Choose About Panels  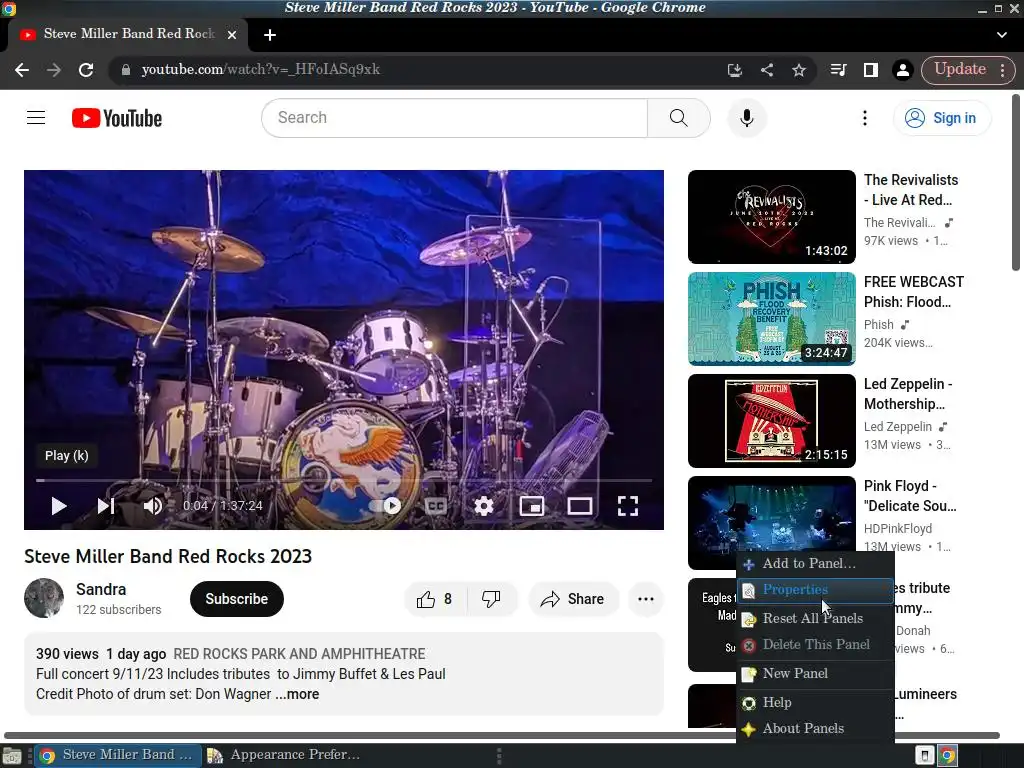click(815, 729)
